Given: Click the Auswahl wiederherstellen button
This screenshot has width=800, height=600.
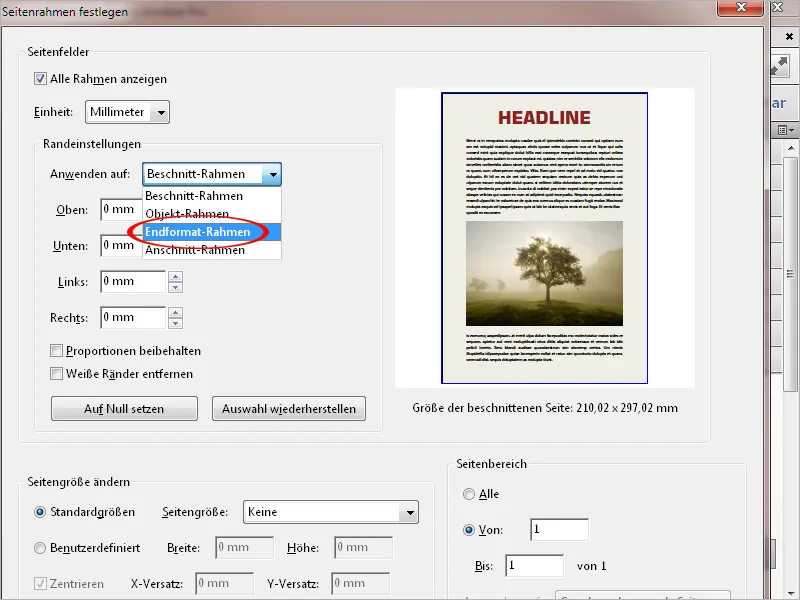Looking at the screenshot, I should 289,409.
